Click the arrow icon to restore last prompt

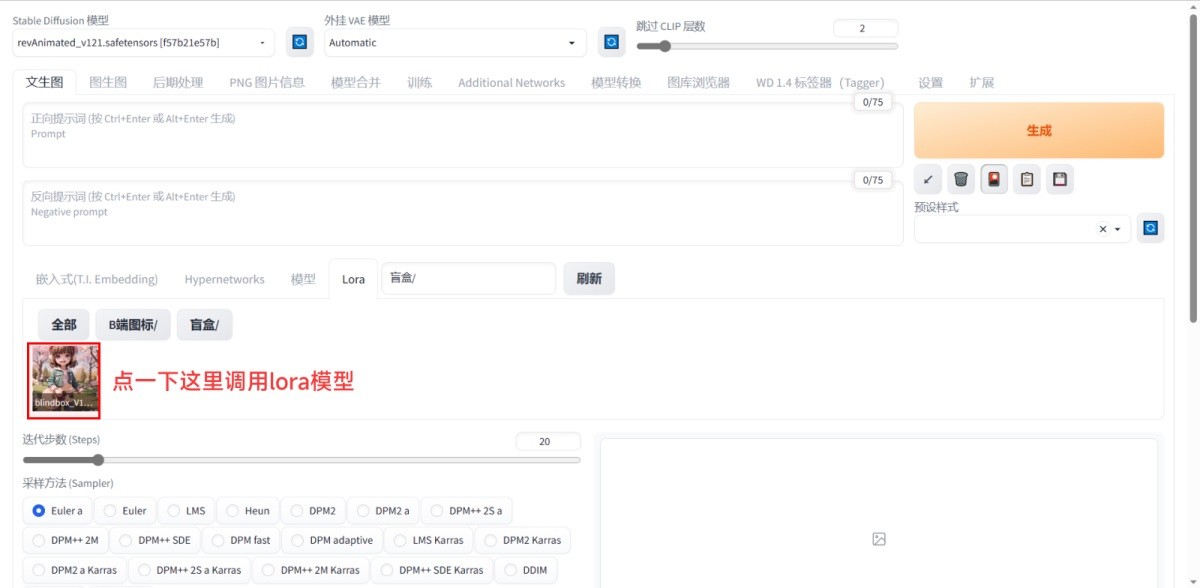point(927,179)
